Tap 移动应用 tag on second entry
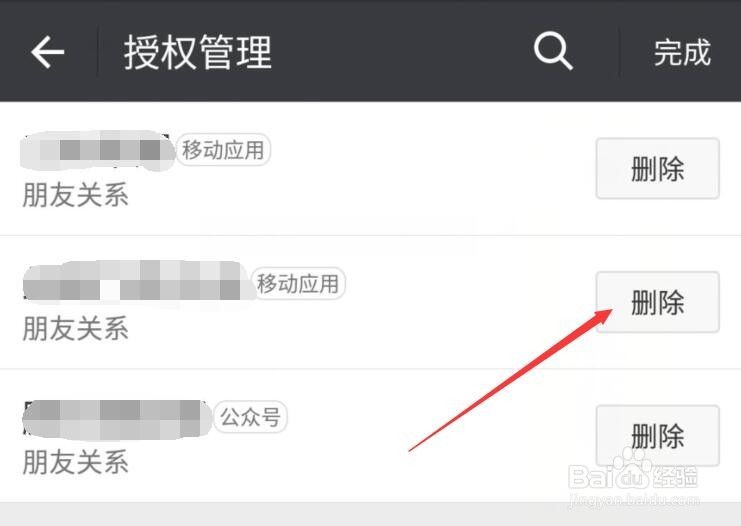741x526 pixels. click(298, 283)
